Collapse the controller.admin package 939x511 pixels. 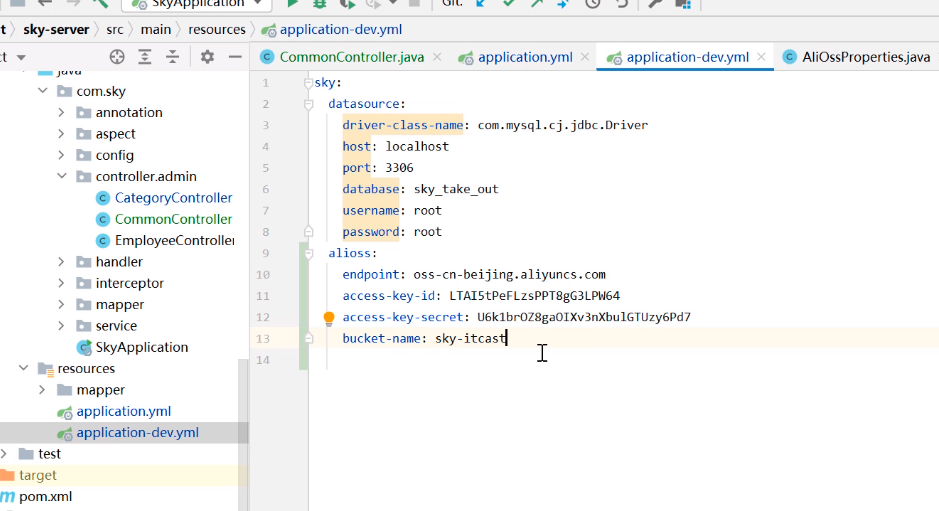(x=62, y=176)
